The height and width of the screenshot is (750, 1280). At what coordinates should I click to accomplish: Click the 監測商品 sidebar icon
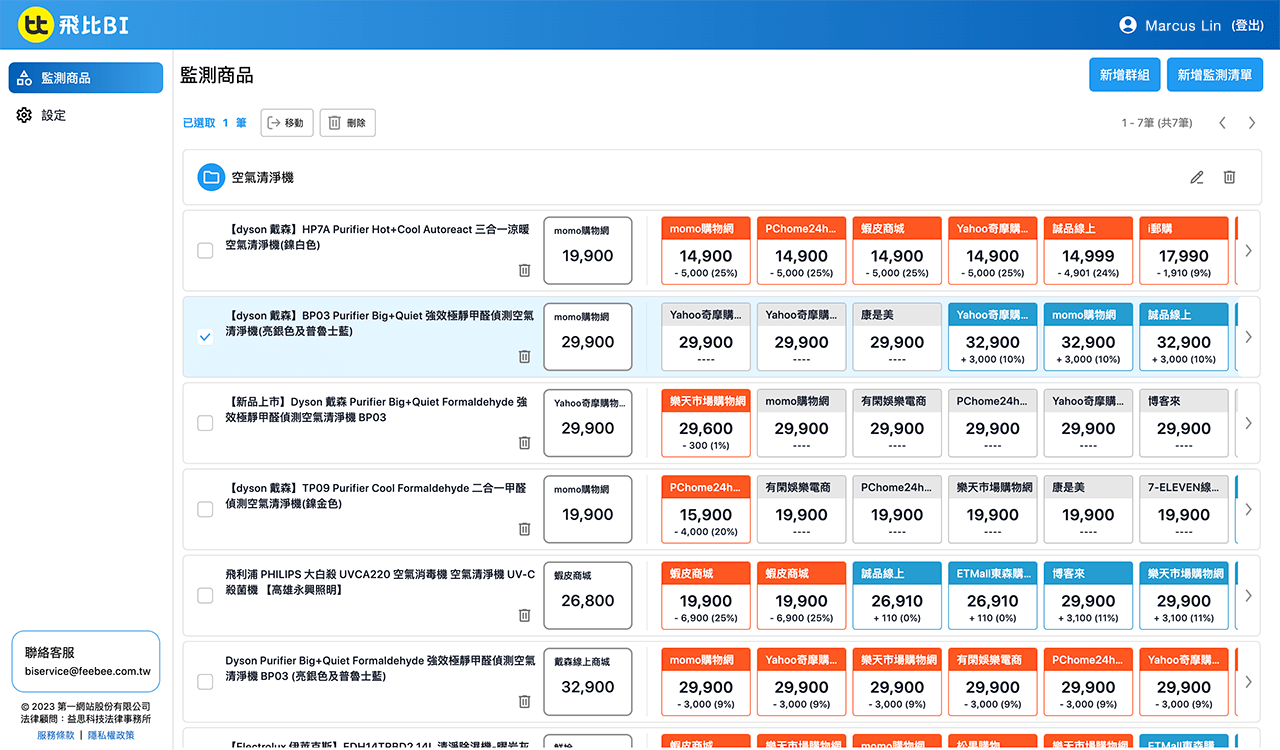[x=25, y=78]
